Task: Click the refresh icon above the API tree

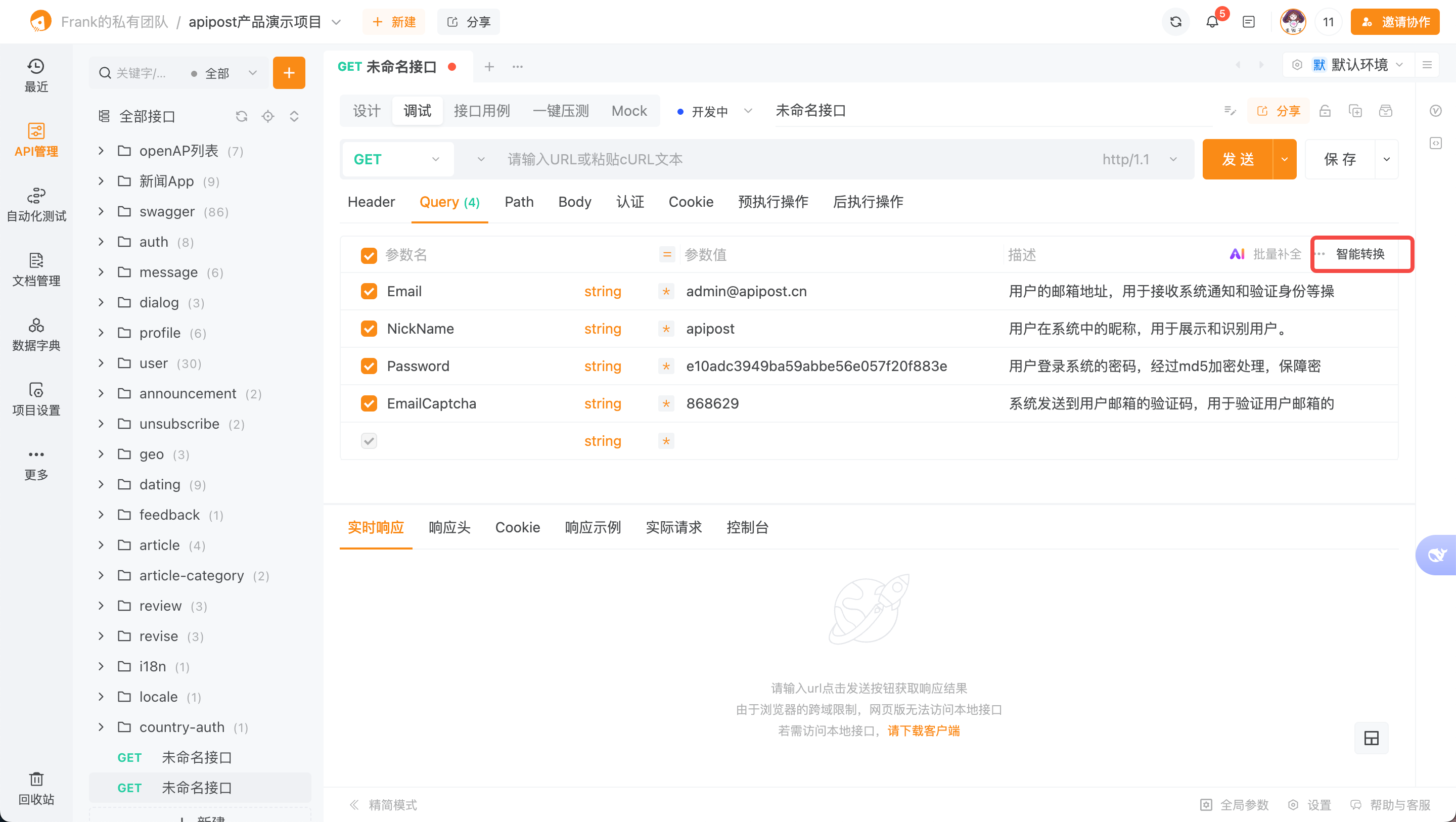Action: [242, 116]
